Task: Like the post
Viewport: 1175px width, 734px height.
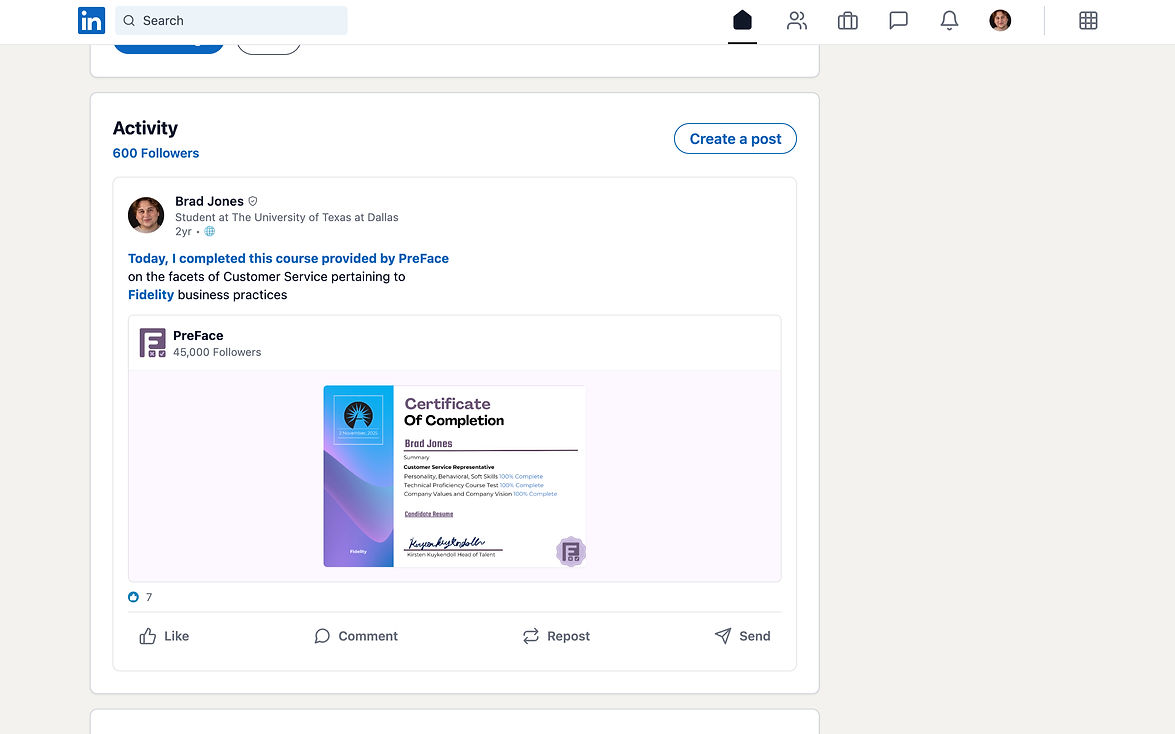Action: [164, 636]
